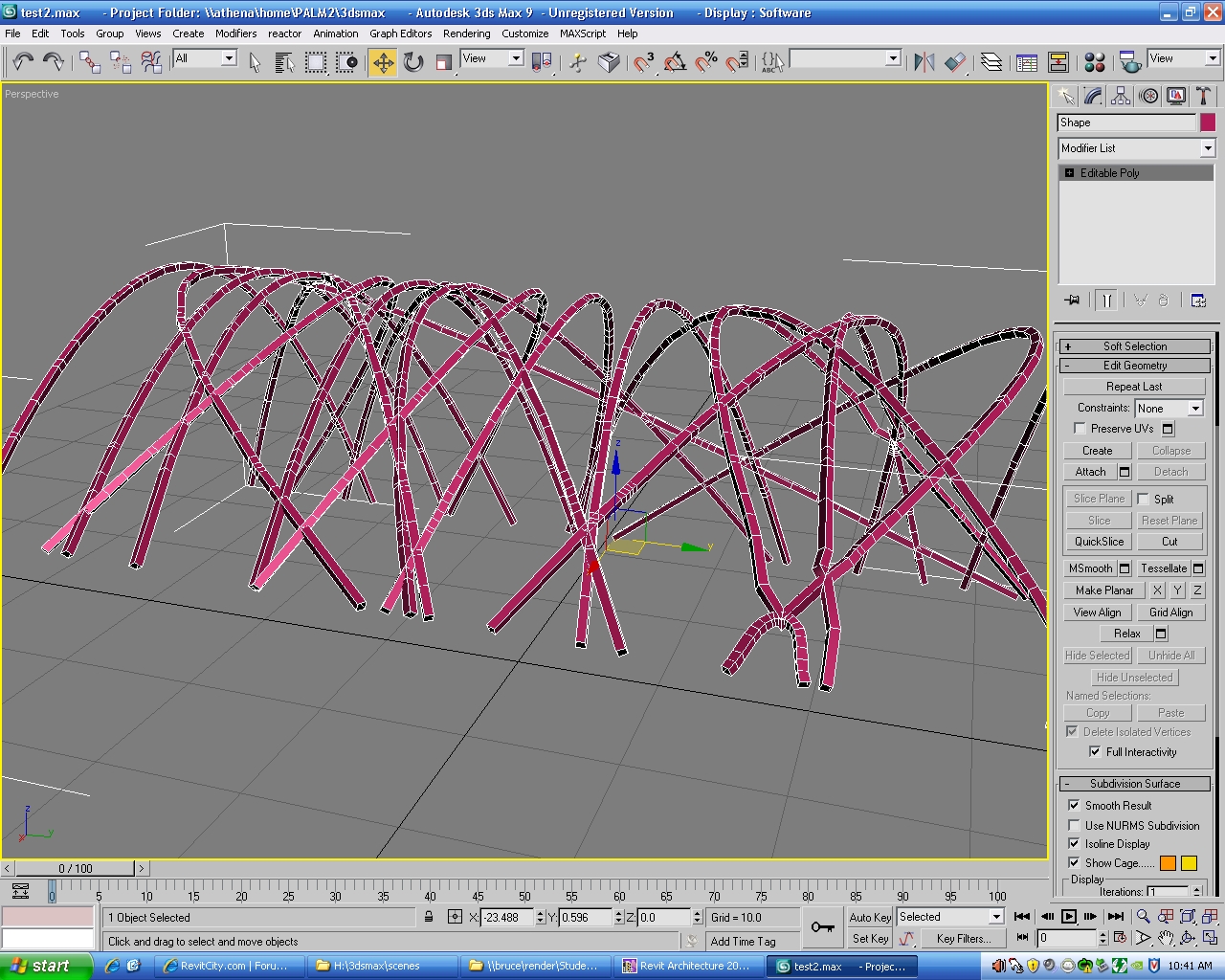Open the Hierarchy command panel tab

(x=1121, y=96)
